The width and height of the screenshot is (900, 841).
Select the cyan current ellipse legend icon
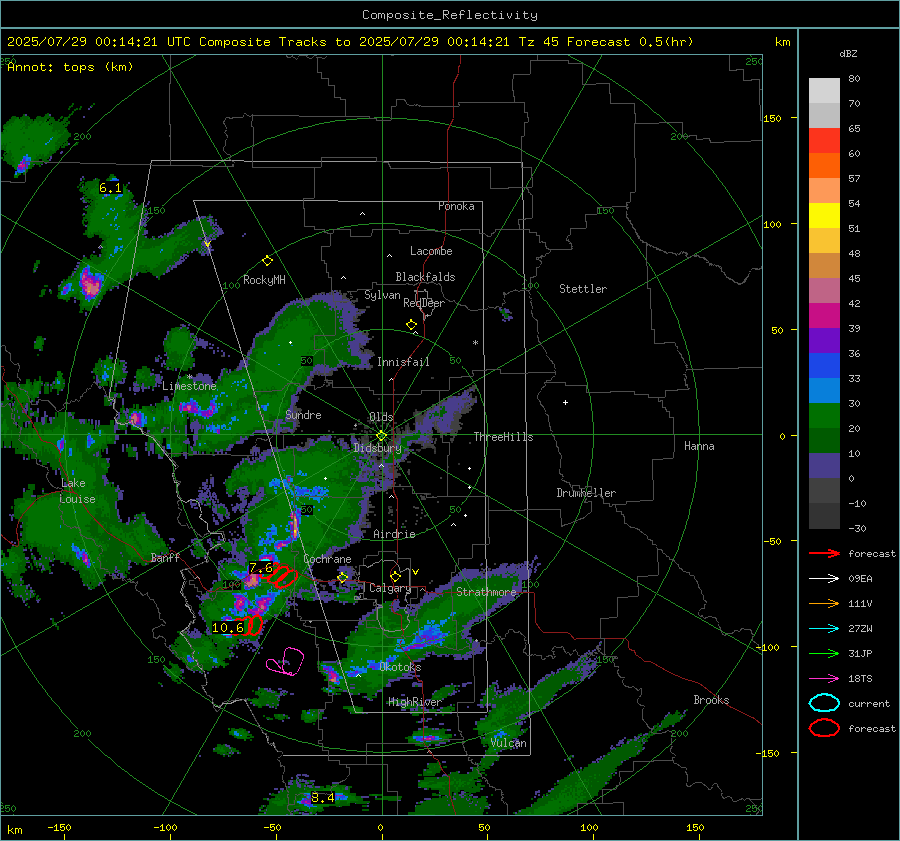tap(824, 703)
